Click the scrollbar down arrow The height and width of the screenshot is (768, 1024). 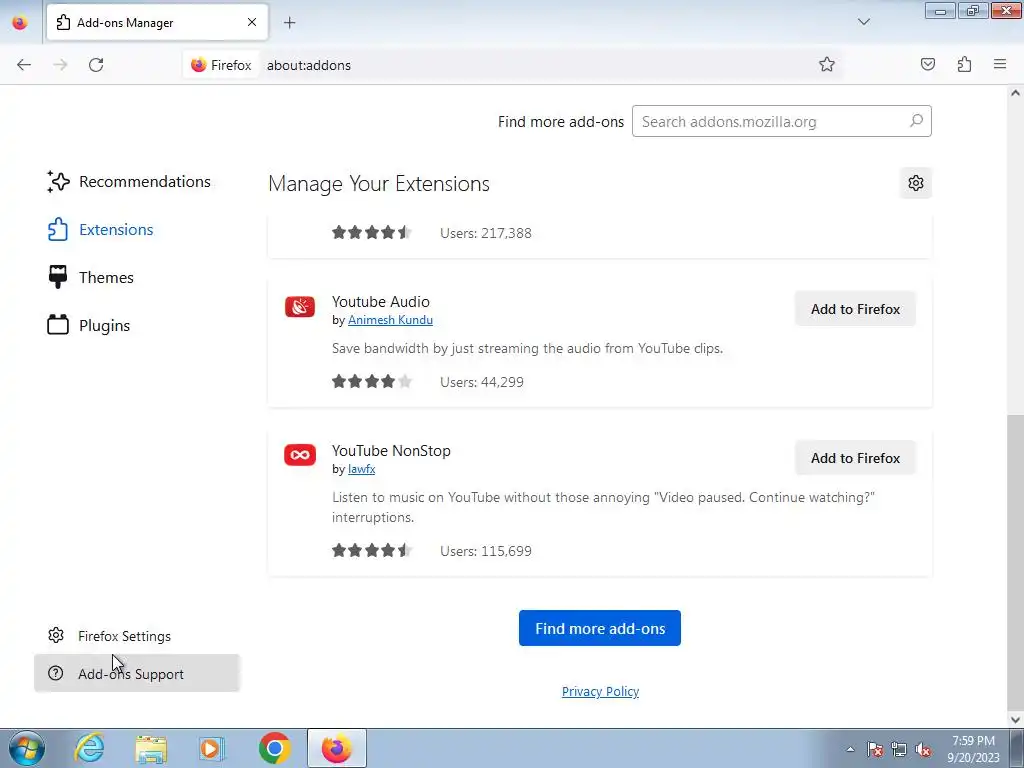tap(1015, 720)
